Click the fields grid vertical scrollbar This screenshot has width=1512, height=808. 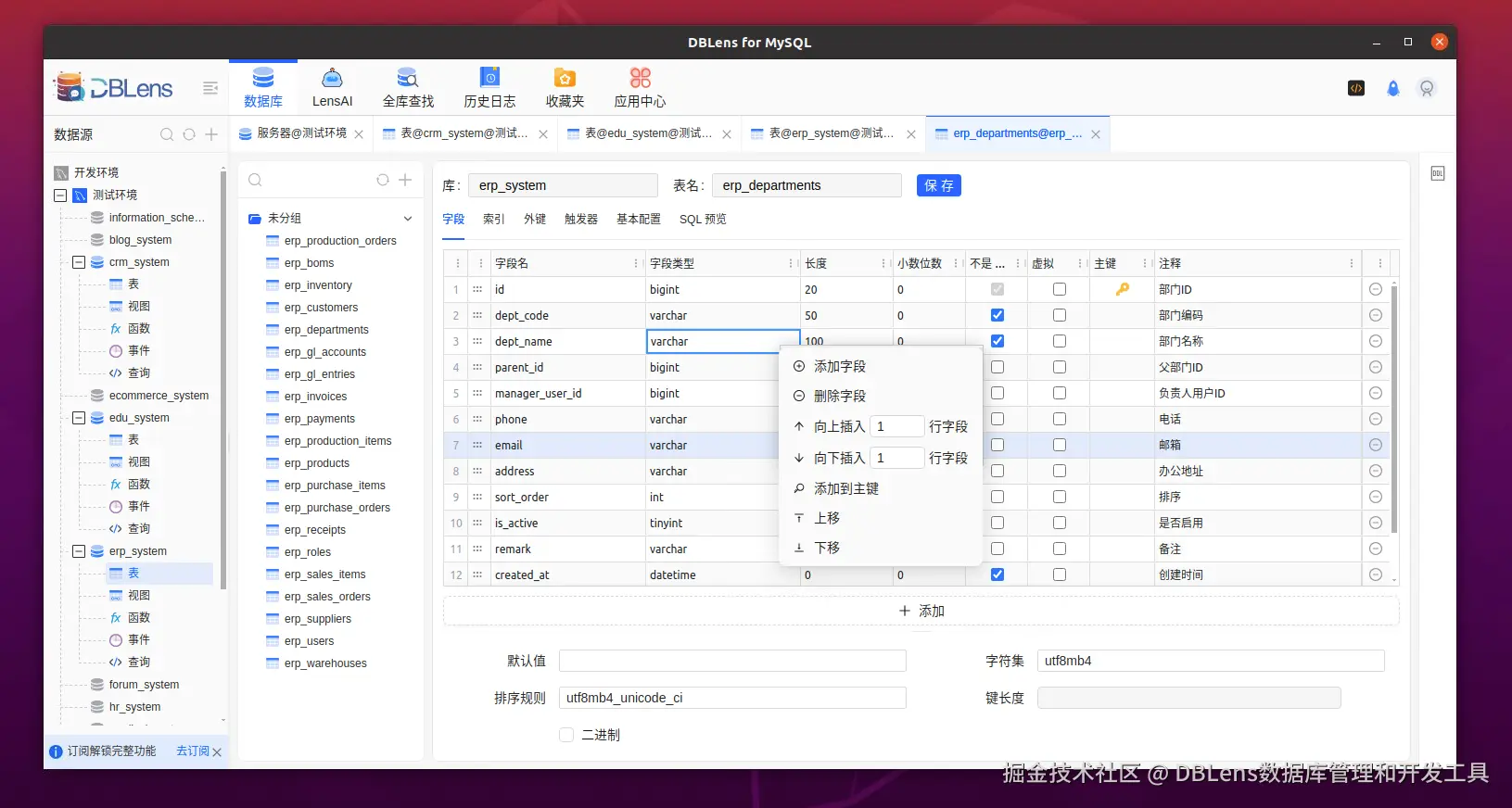(x=1394, y=408)
